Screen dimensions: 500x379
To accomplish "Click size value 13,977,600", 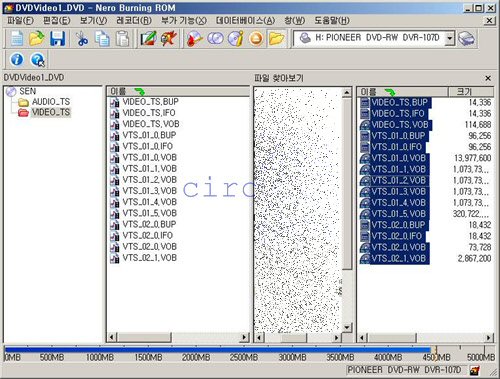I will pyautogui.click(x=473, y=158).
